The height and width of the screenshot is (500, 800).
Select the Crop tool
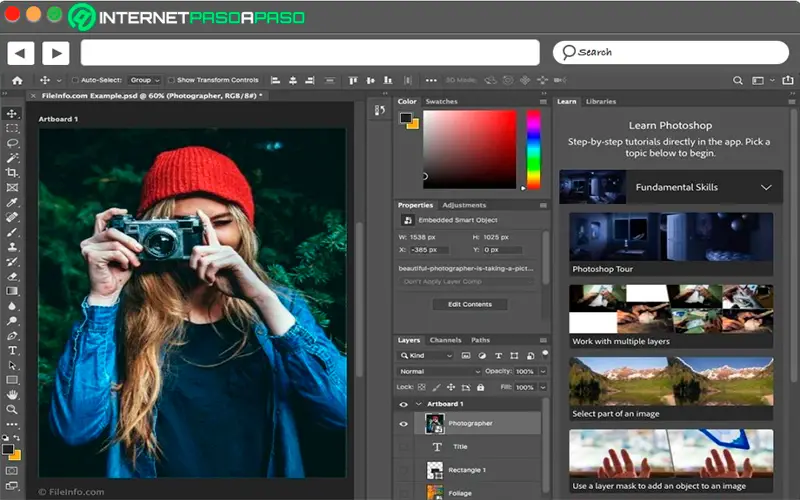pos(13,172)
